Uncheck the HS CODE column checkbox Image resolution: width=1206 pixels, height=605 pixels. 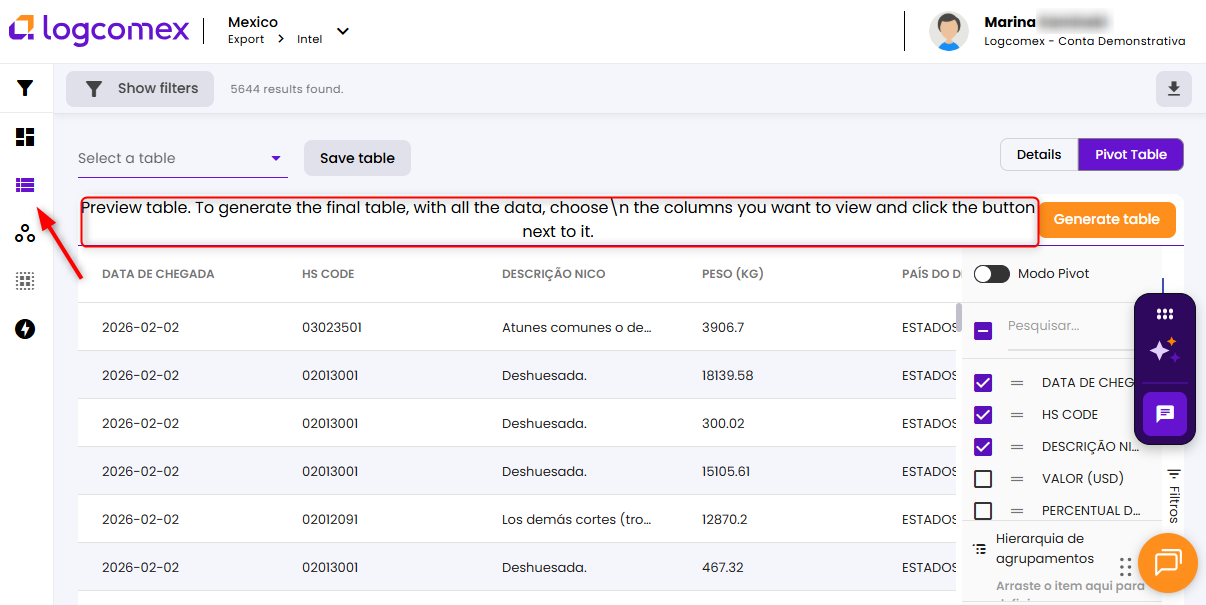pos(983,415)
